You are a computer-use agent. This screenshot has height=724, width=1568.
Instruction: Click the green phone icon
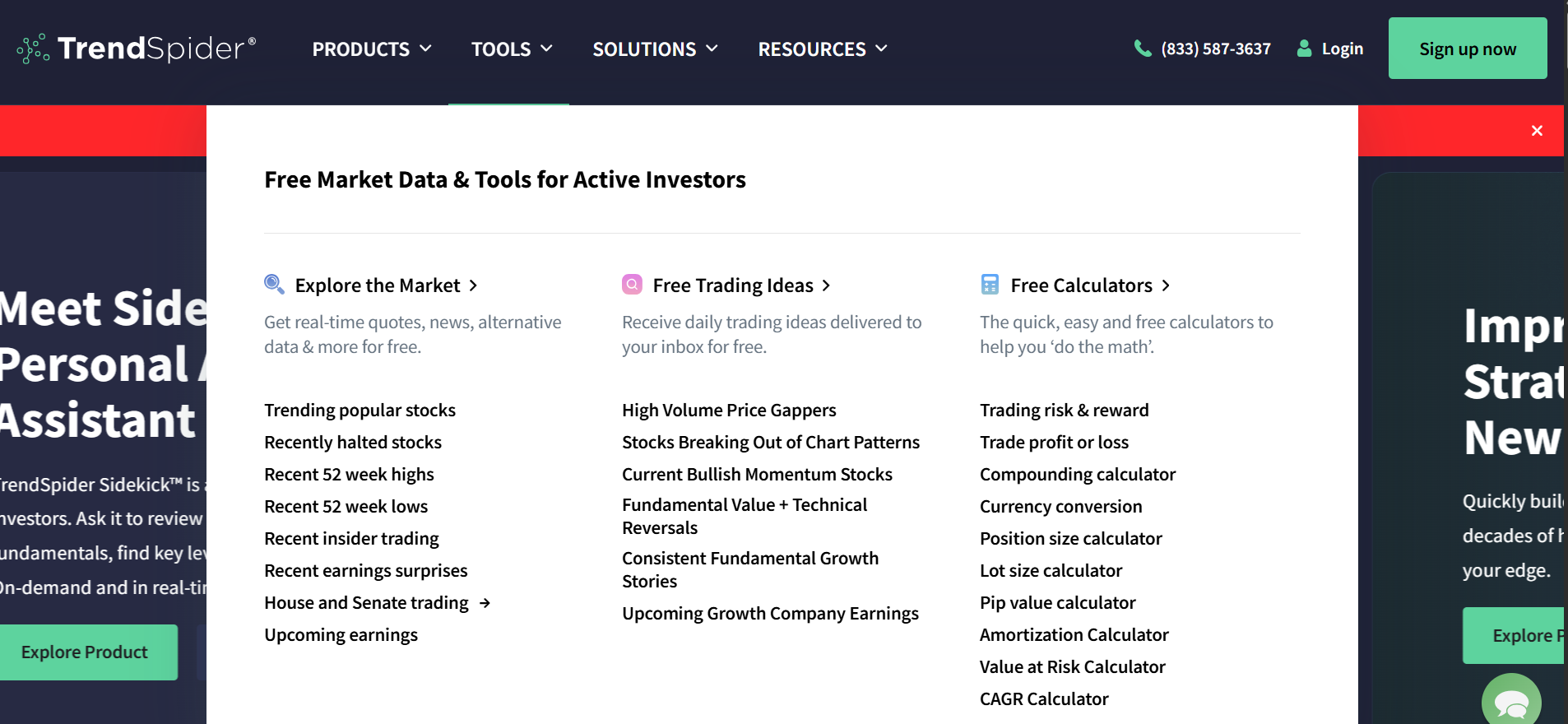coord(1142,49)
